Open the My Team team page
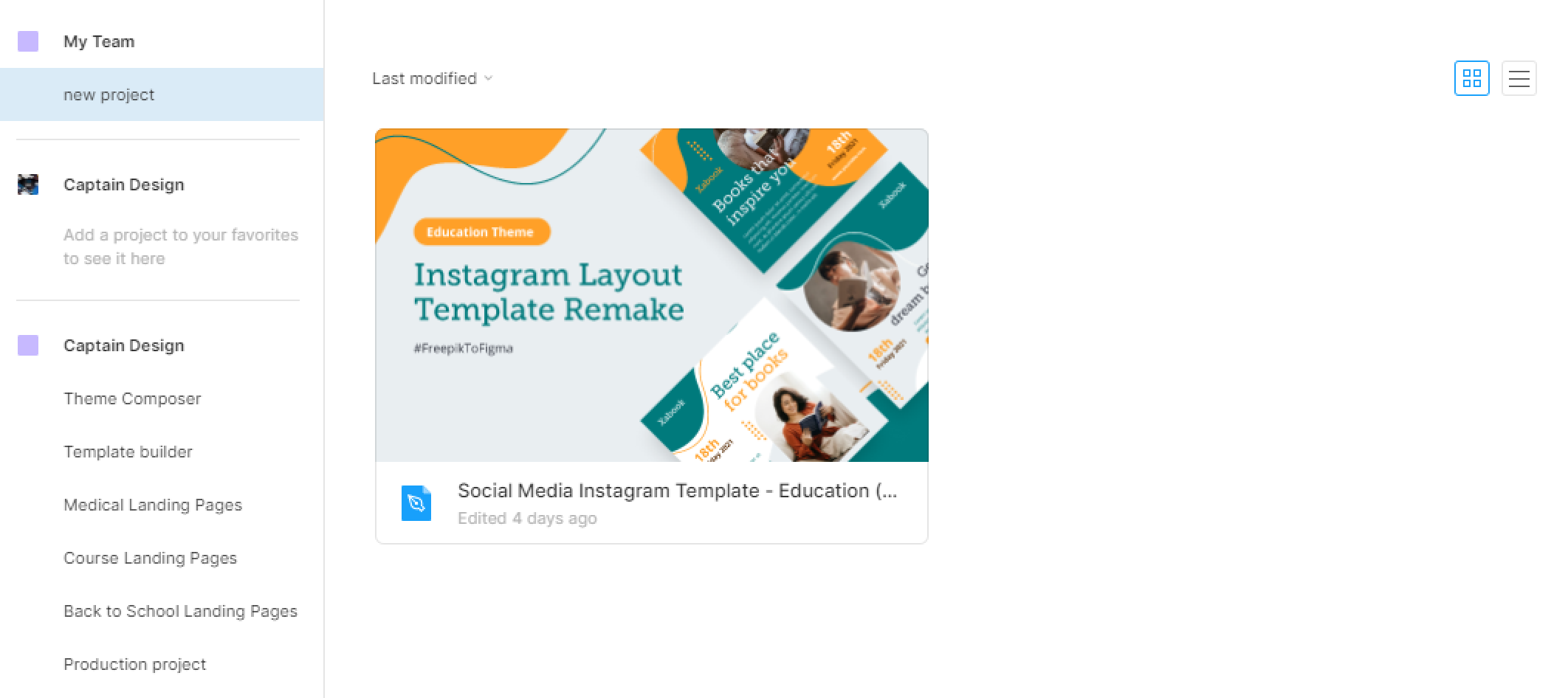 click(99, 41)
